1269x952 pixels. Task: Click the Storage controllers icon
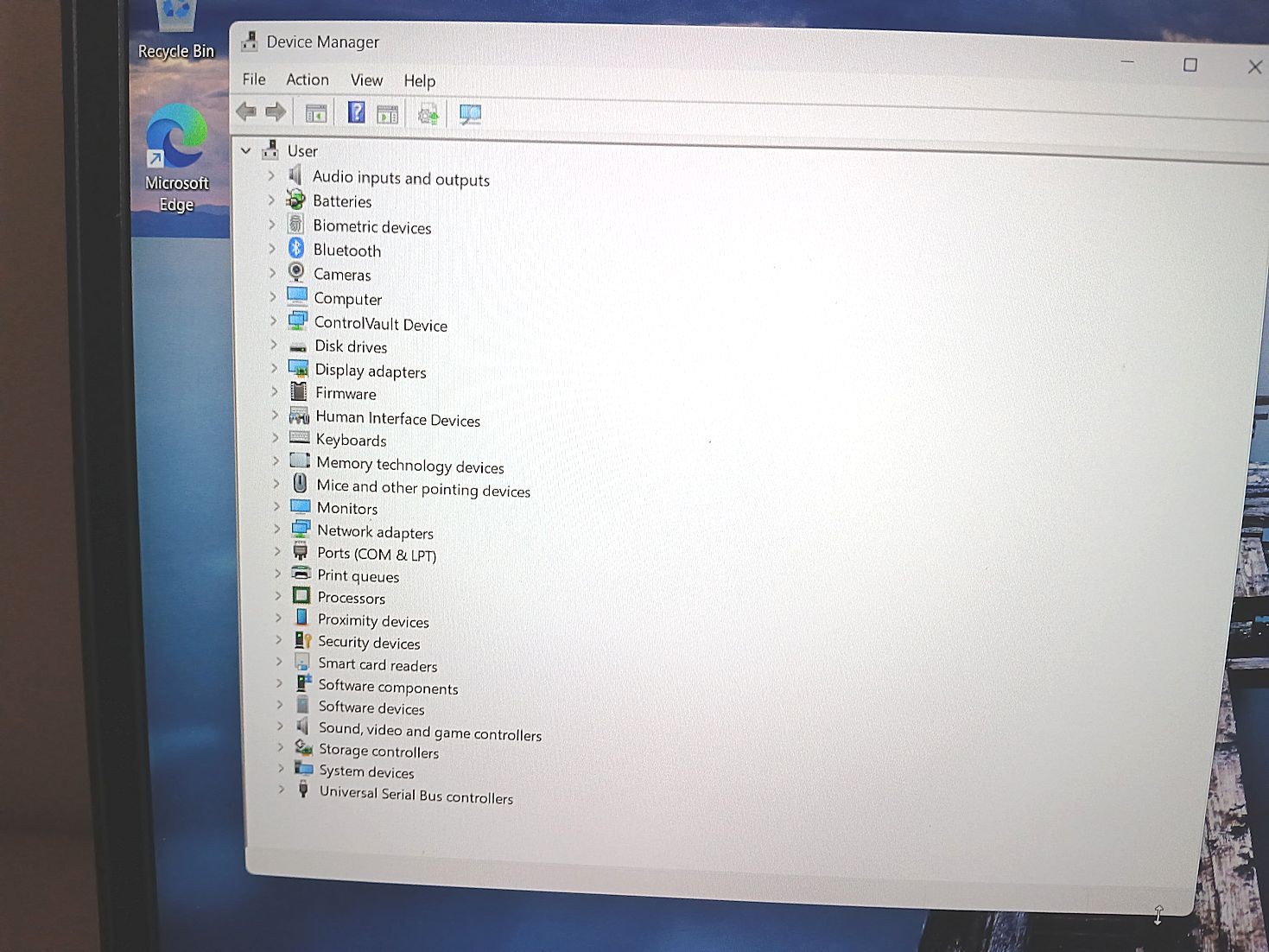point(304,748)
